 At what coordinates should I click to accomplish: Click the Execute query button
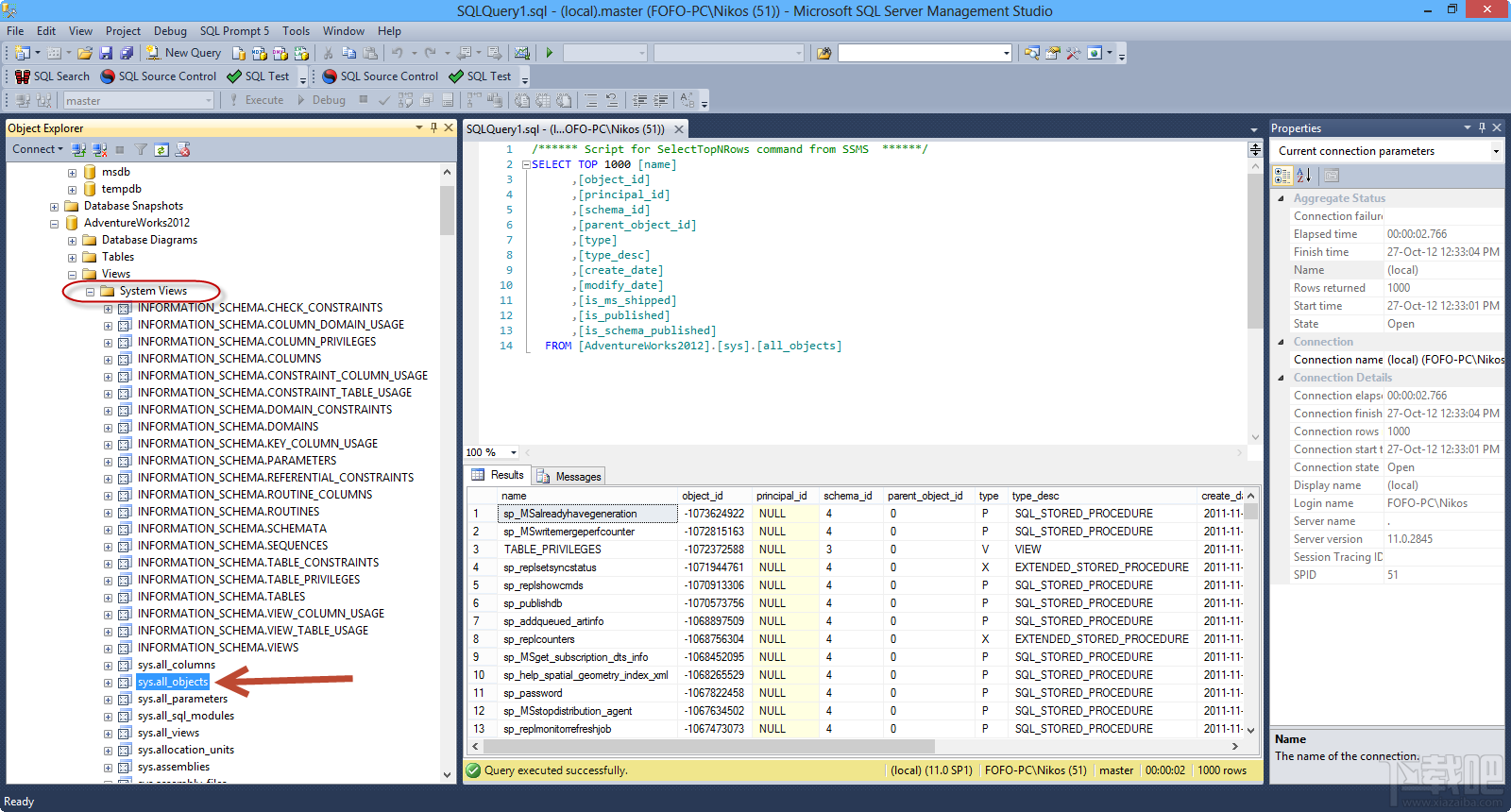255,100
